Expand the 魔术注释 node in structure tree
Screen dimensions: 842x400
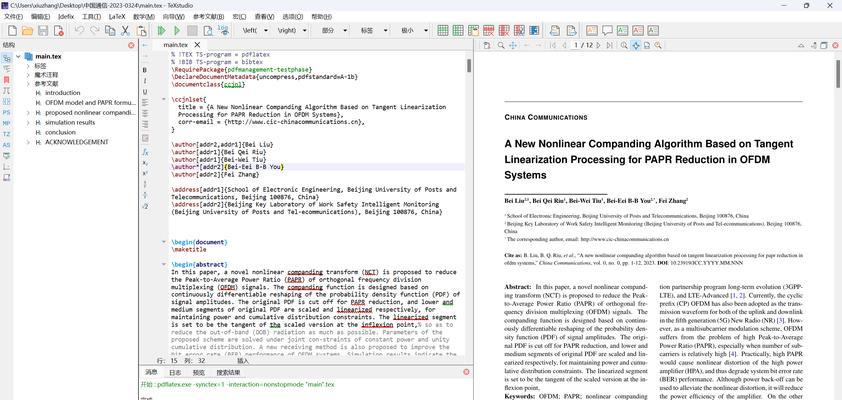[x=28, y=75]
